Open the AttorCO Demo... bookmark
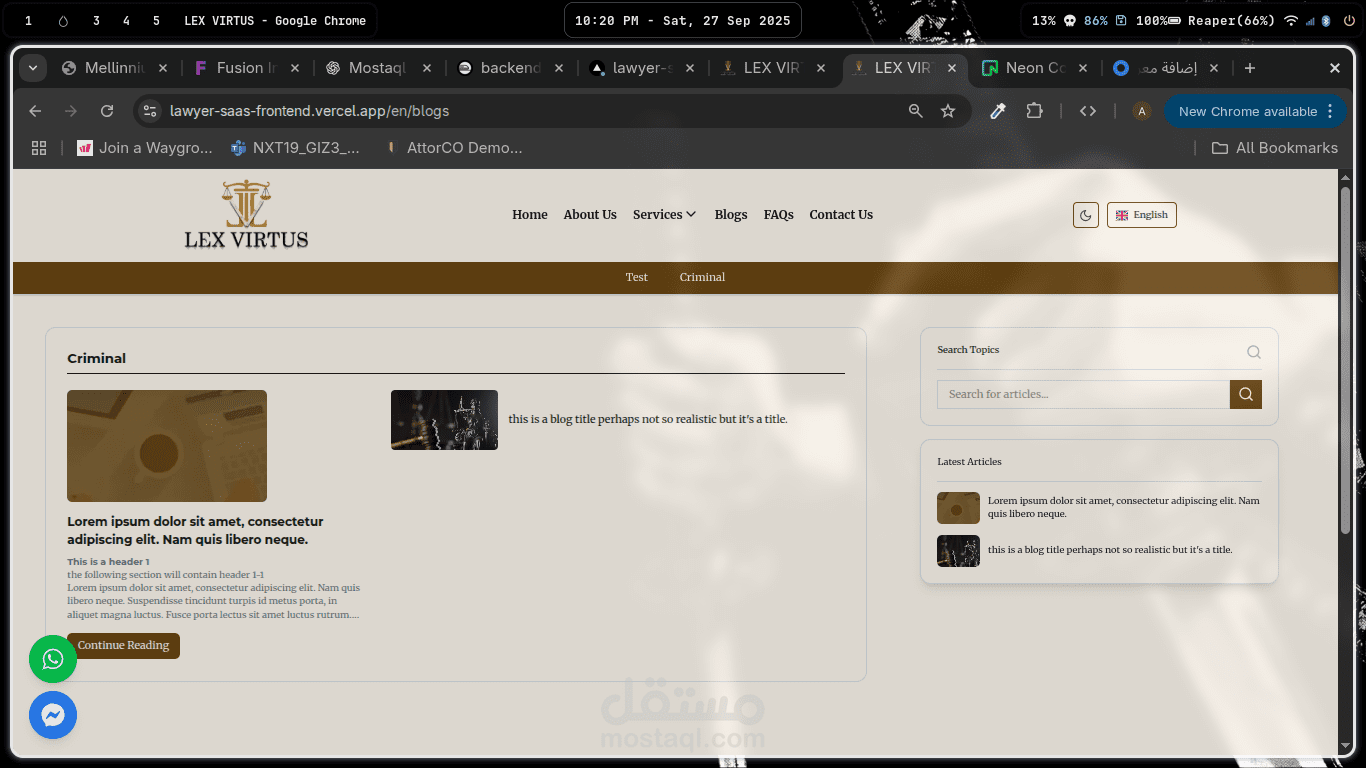The width and height of the screenshot is (1366, 768). click(x=454, y=148)
